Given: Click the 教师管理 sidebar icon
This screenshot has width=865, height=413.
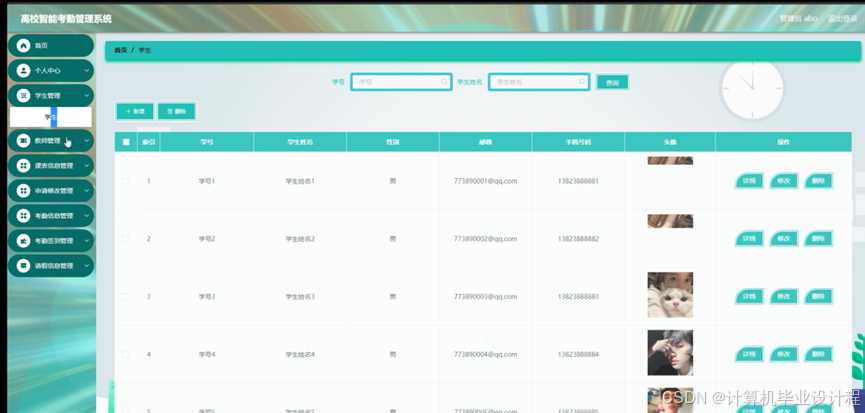Looking at the screenshot, I should point(23,141).
